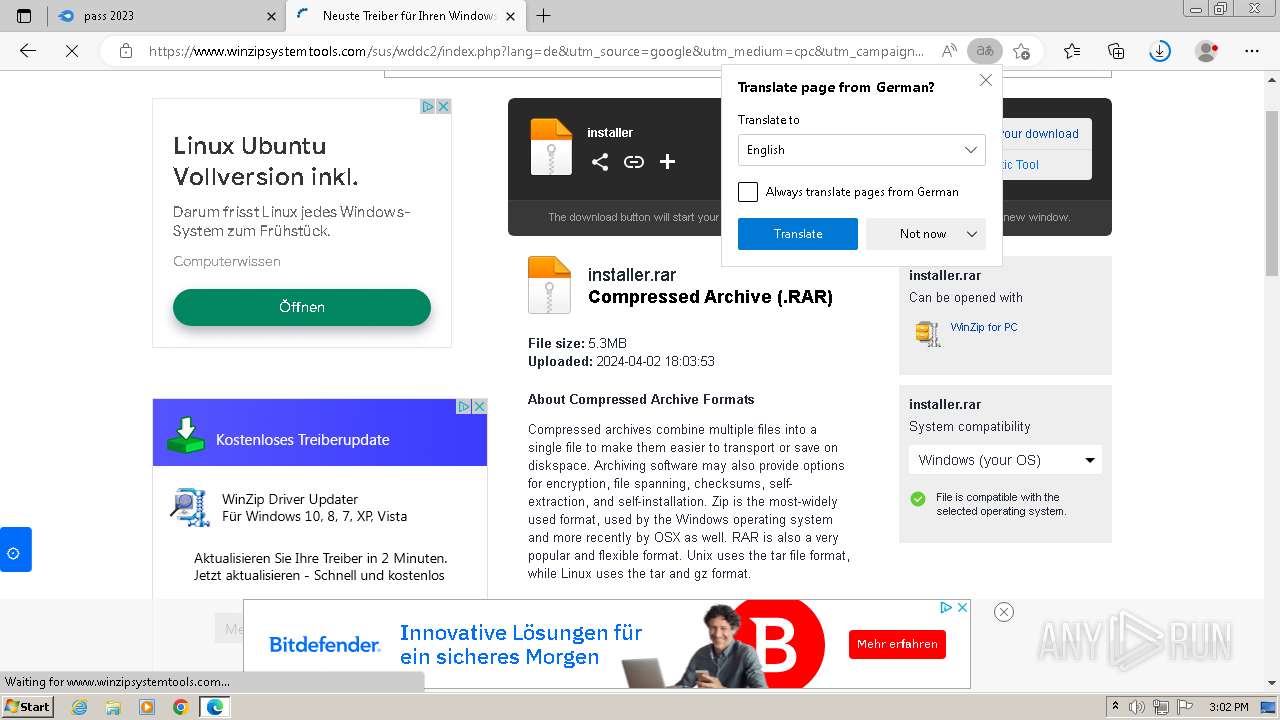
Task: Add this page to favorites
Action: [1021, 51]
